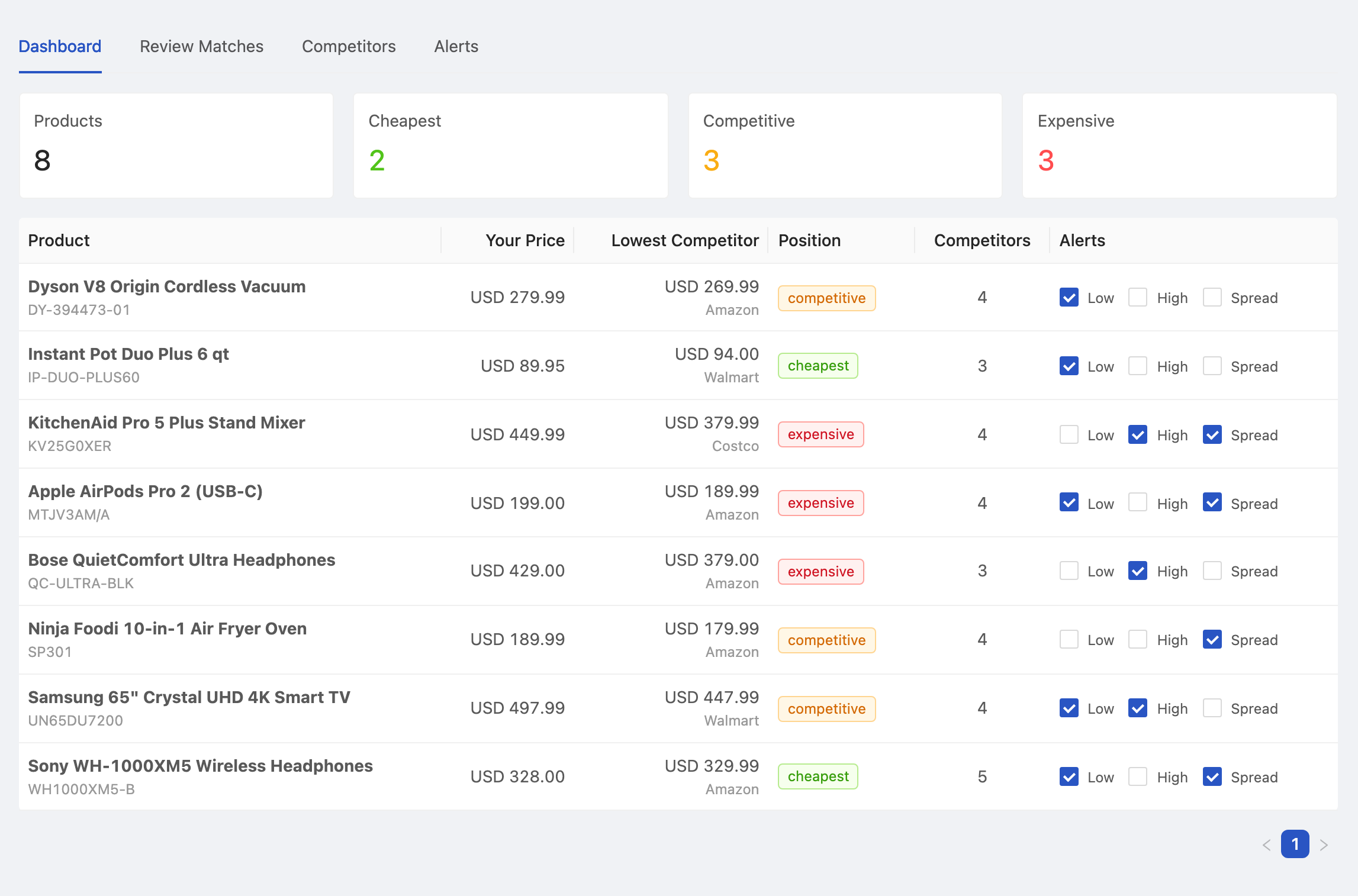Switch to the Review Matches tab

[x=201, y=46]
